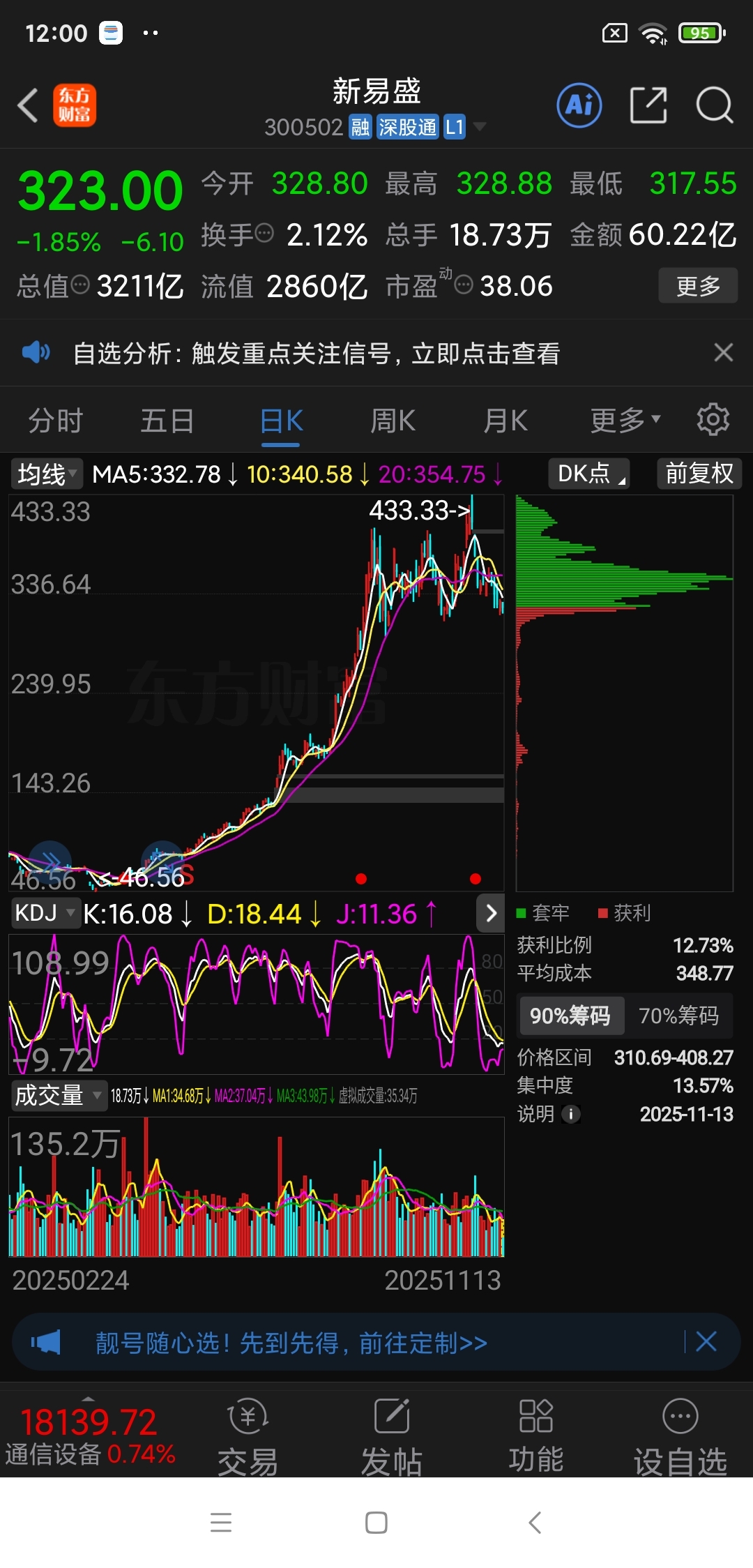Expand the 更多 period dropdown
The image size is (753, 1568).
(625, 421)
